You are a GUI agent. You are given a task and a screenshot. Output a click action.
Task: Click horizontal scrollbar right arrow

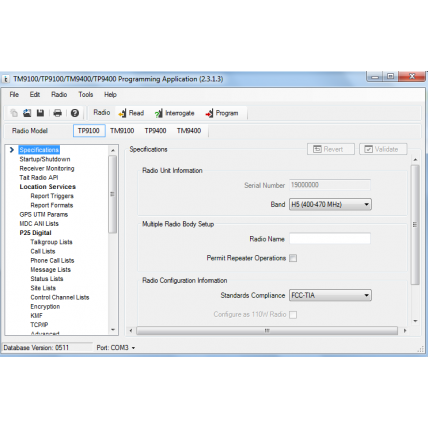pyautogui.click(x=405, y=331)
